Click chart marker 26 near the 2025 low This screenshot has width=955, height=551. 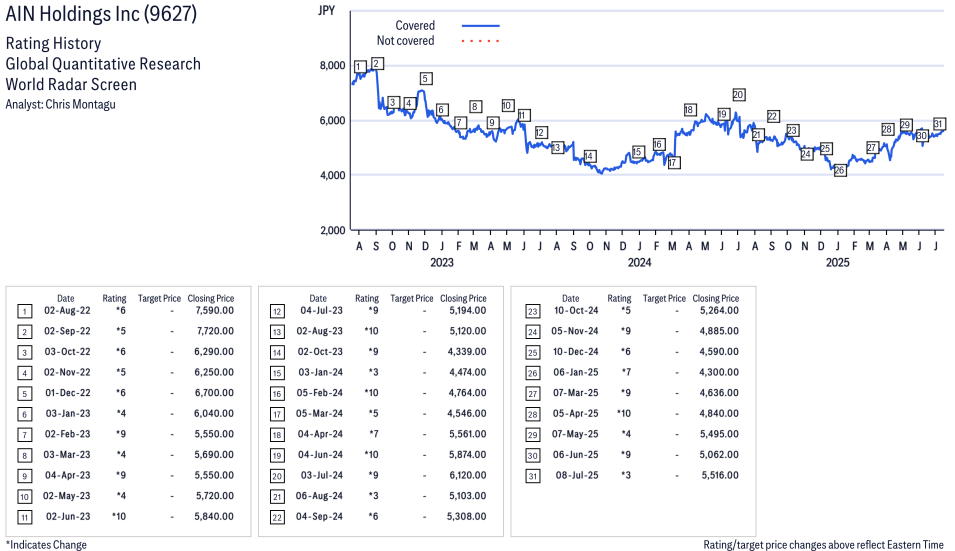click(x=839, y=170)
